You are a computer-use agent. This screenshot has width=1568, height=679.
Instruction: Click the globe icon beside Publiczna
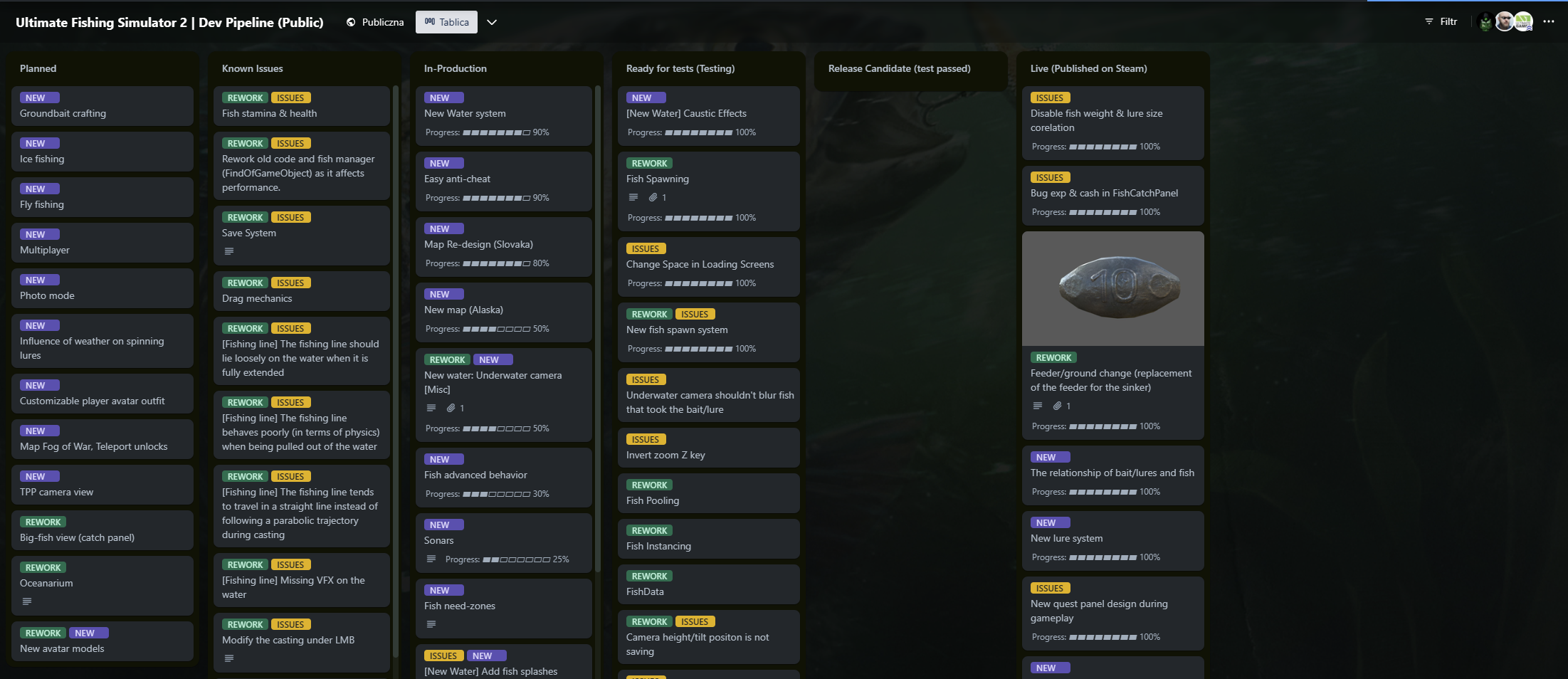pos(351,22)
